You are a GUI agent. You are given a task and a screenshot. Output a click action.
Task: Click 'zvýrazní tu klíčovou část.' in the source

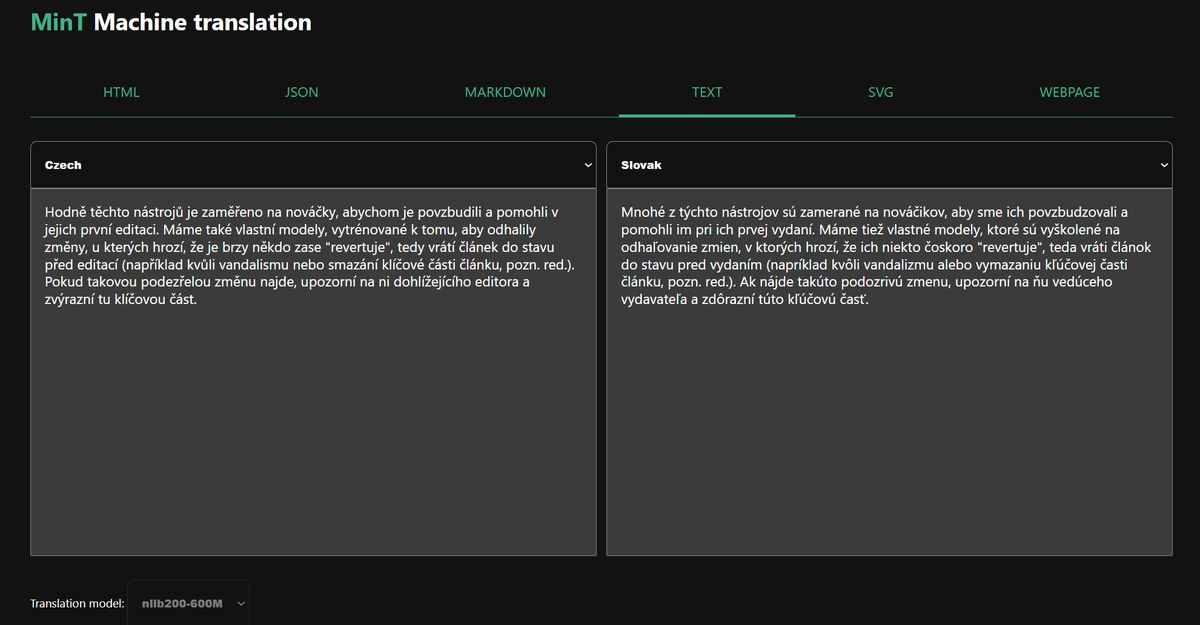click(x=121, y=300)
